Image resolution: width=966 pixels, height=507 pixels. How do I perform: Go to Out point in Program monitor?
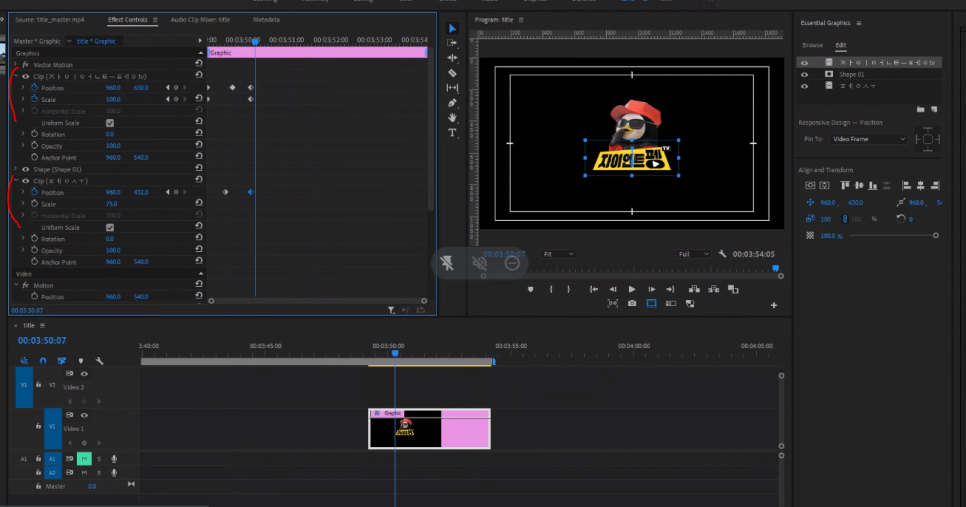(670, 289)
